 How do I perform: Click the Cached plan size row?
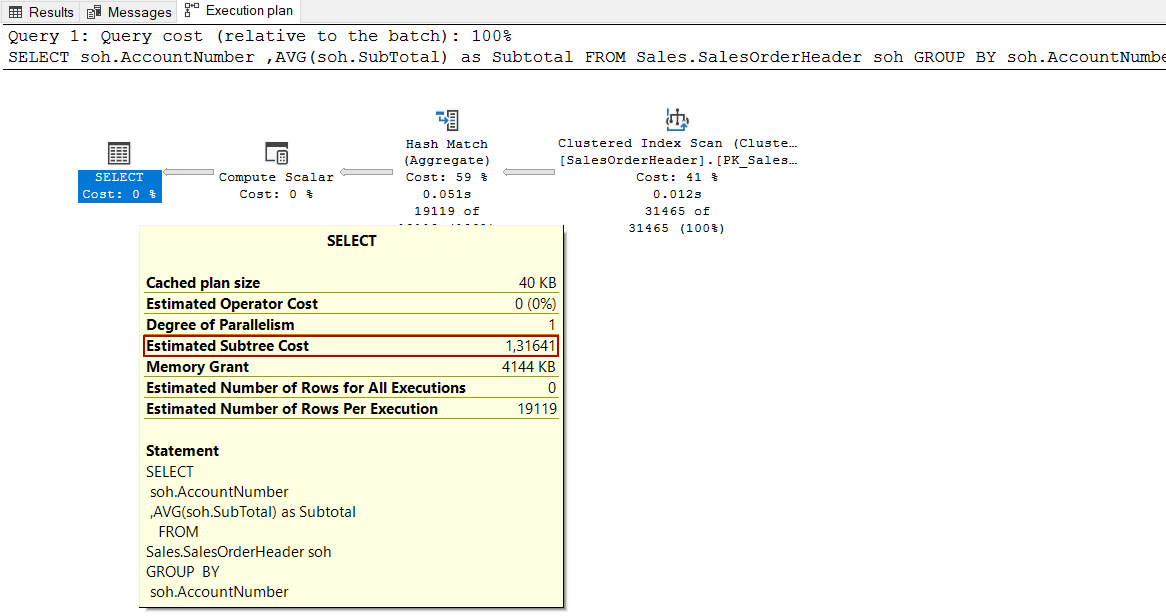tap(351, 283)
